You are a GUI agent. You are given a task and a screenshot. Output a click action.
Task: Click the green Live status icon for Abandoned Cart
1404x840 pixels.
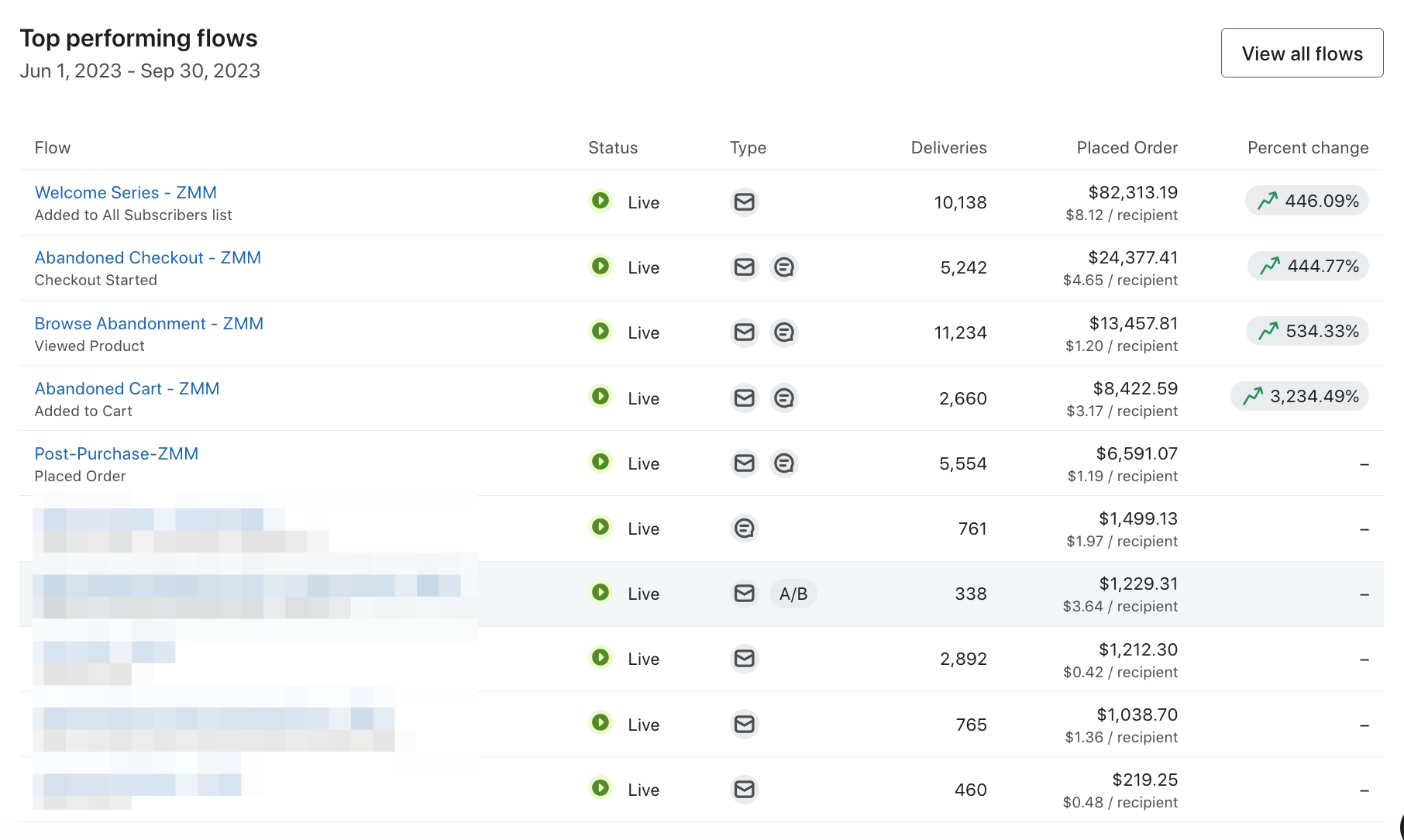tap(600, 396)
